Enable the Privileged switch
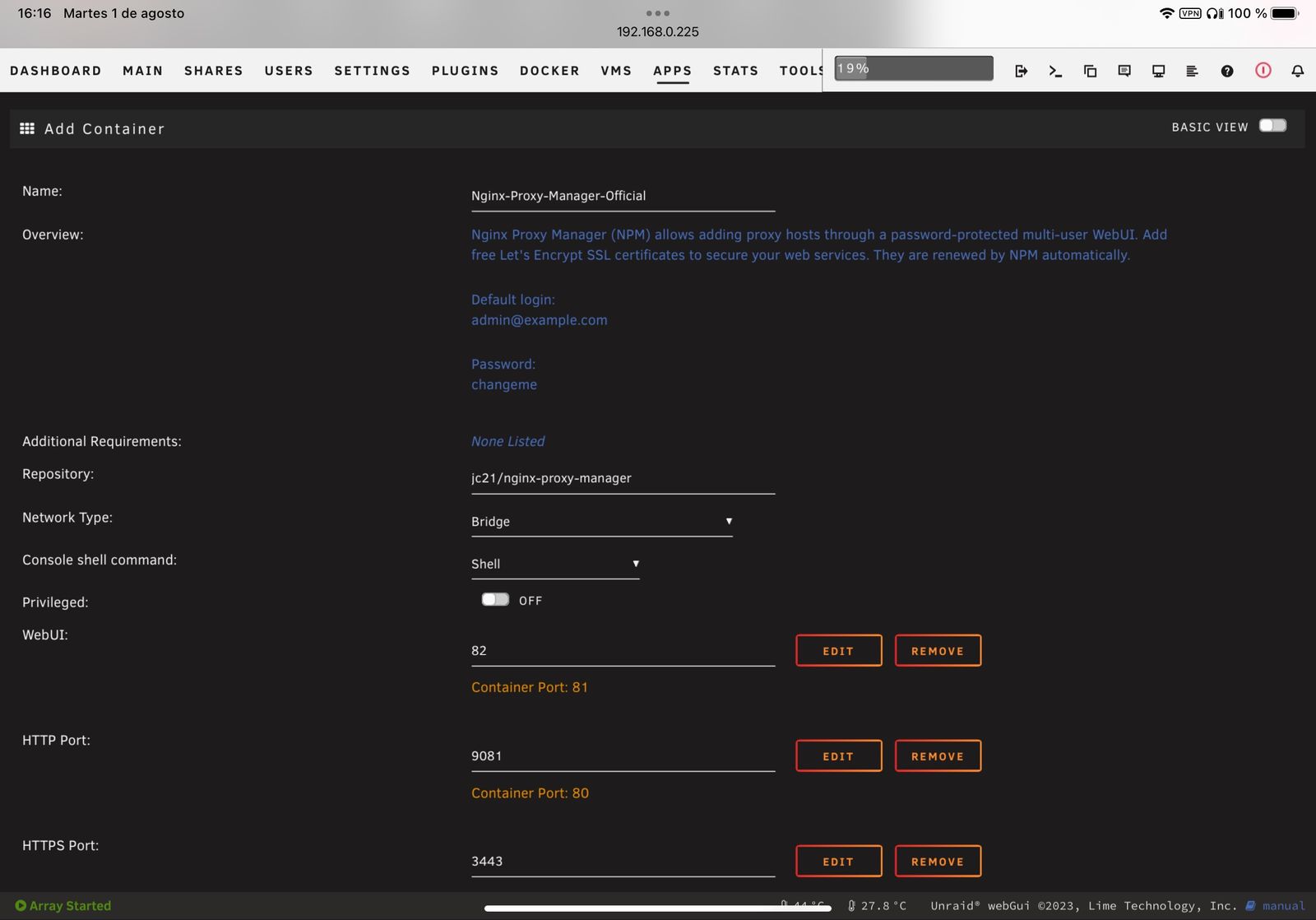 pyautogui.click(x=495, y=599)
